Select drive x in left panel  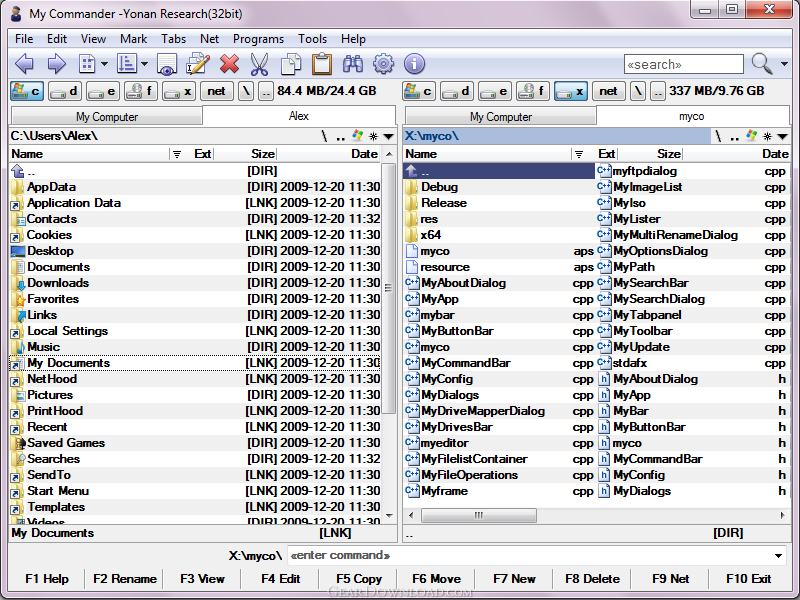click(x=179, y=91)
